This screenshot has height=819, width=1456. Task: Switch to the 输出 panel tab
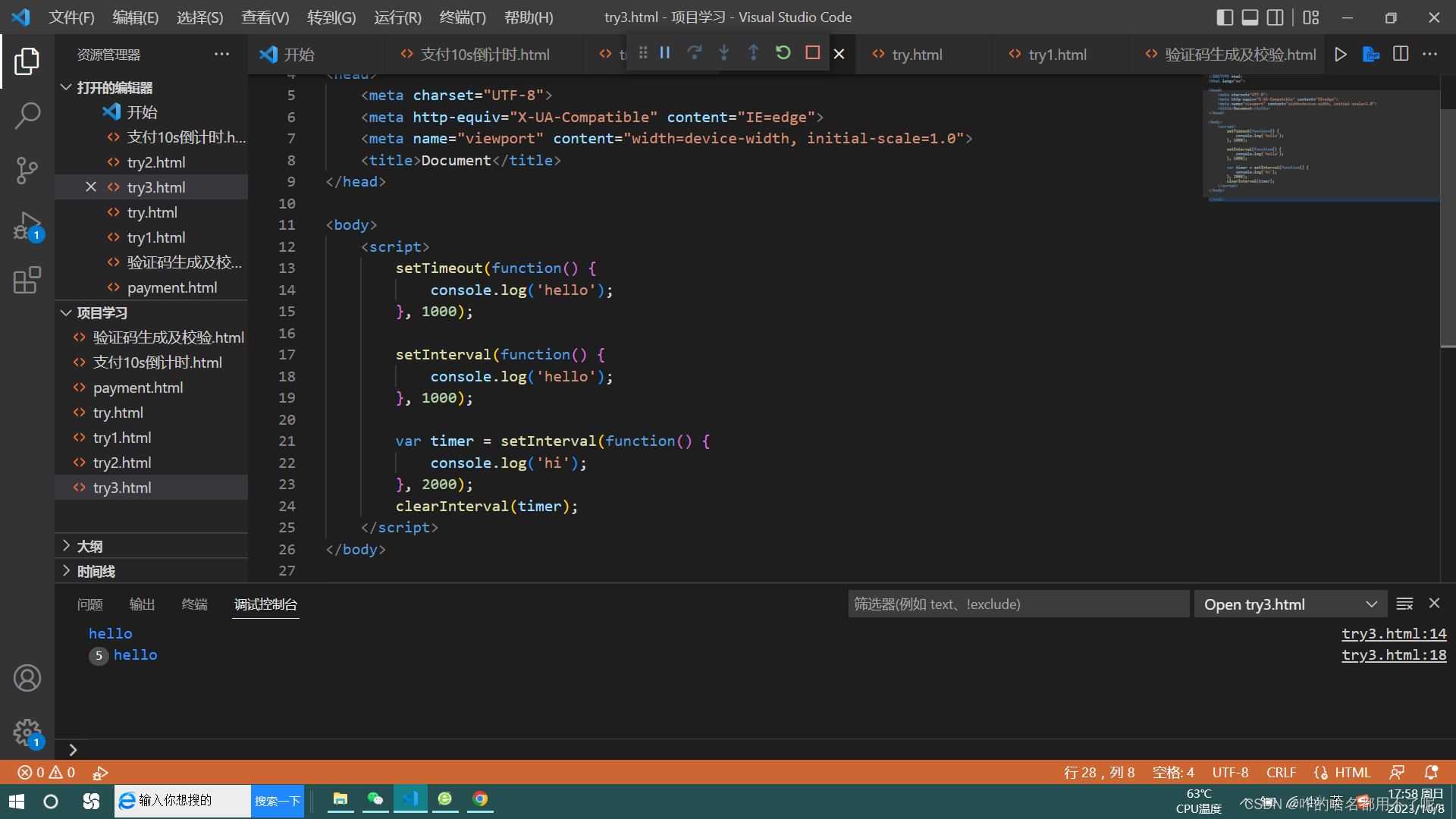coord(142,604)
